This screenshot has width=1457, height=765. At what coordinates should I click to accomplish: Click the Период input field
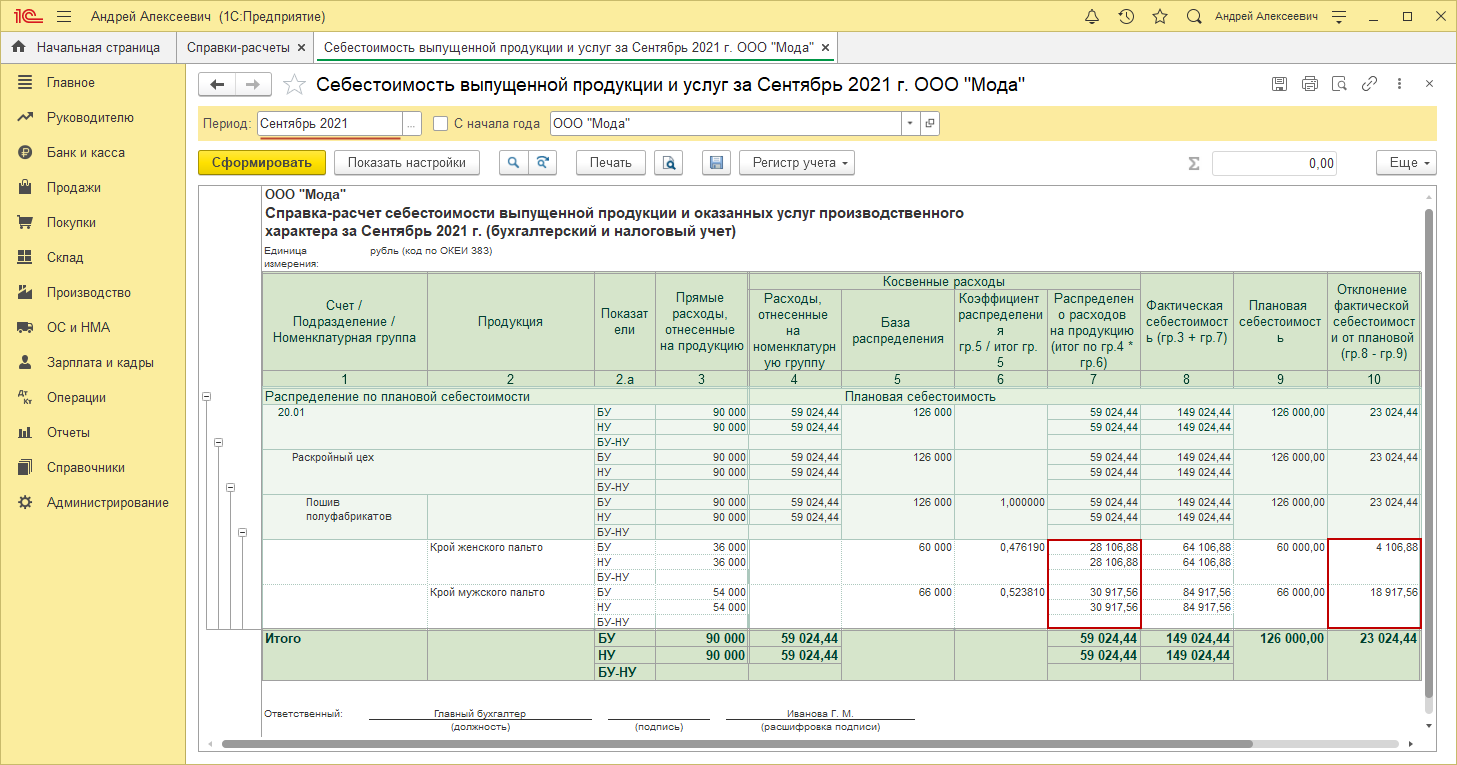tap(330, 123)
